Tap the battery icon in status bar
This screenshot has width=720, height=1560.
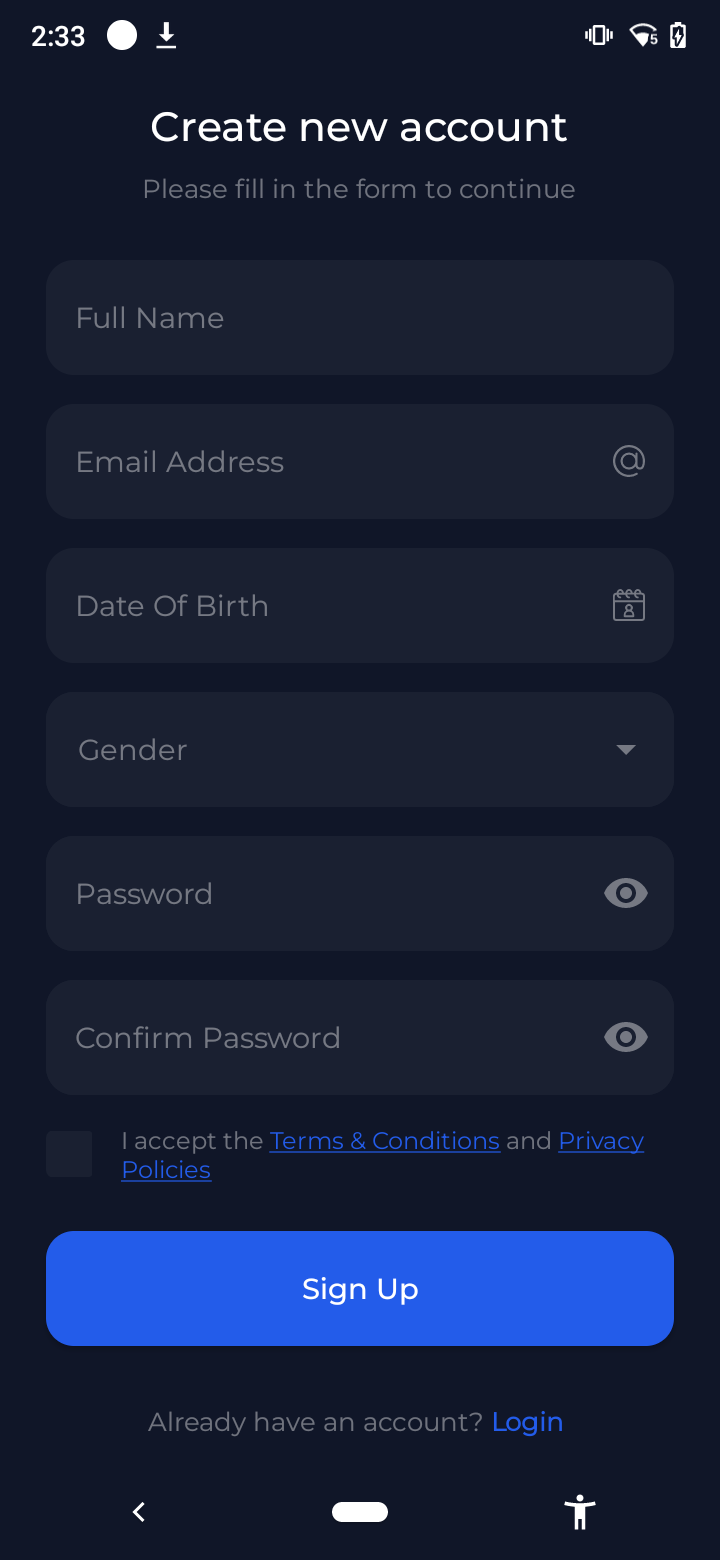pyautogui.click(x=678, y=36)
